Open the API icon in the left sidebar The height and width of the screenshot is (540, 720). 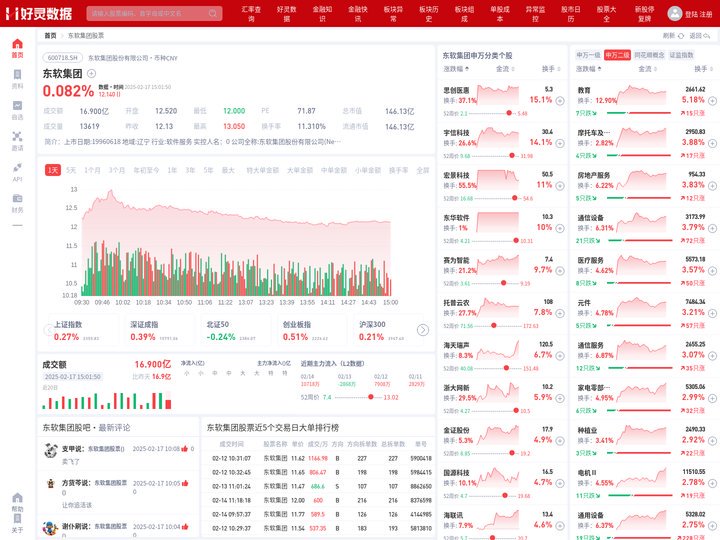(x=17, y=167)
